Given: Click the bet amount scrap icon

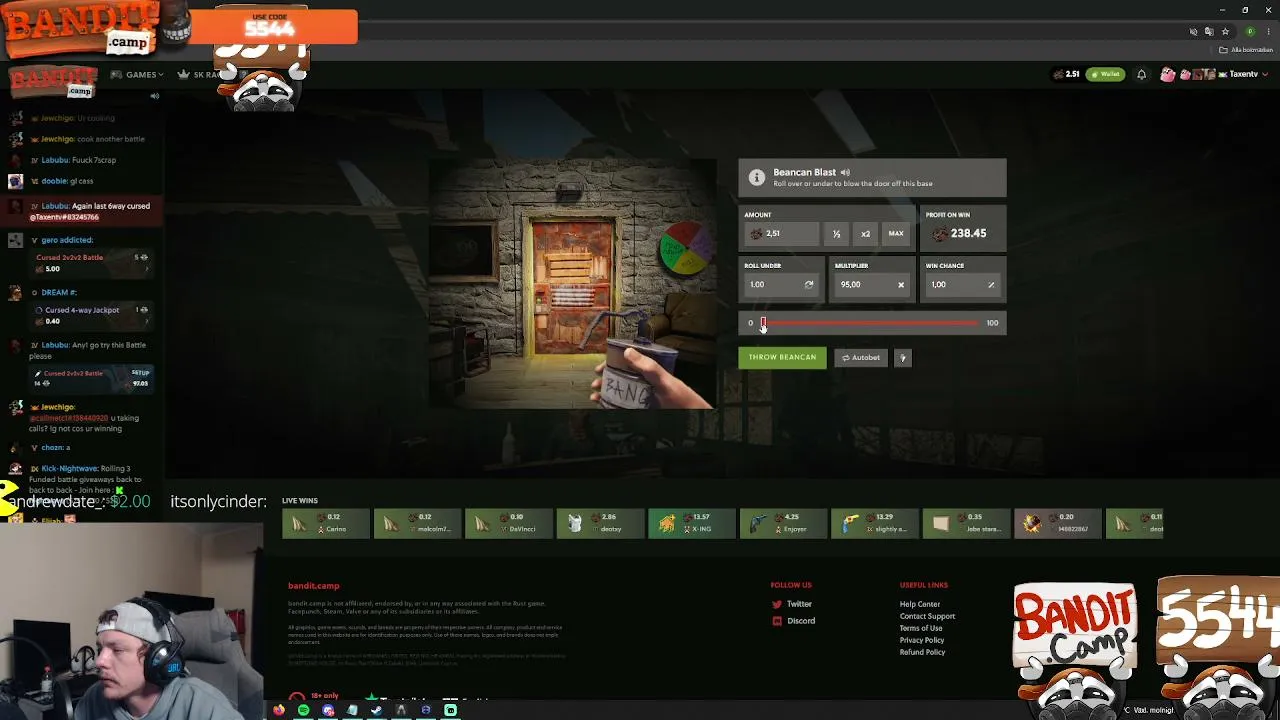Looking at the screenshot, I should coord(756,234).
